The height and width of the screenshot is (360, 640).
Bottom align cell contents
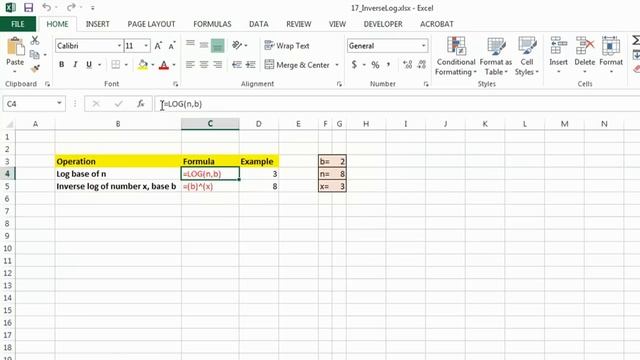coord(218,45)
